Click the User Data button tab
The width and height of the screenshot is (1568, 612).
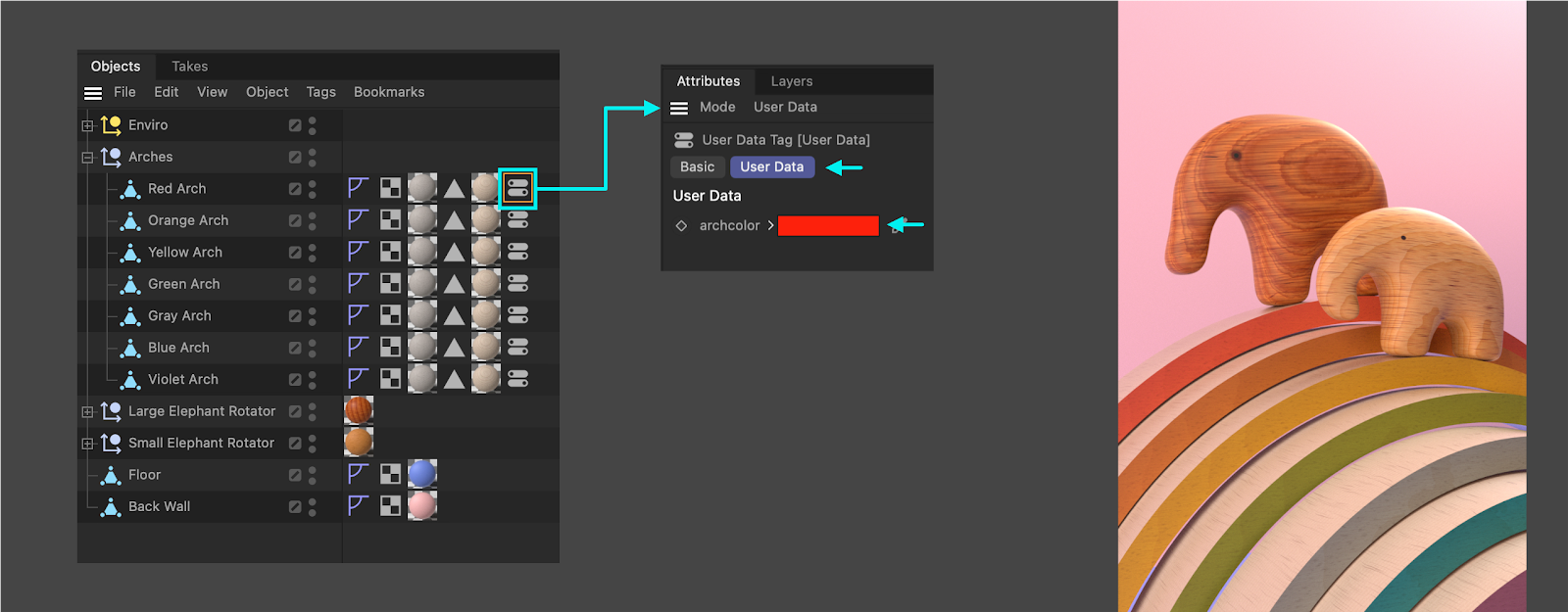coord(771,166)
